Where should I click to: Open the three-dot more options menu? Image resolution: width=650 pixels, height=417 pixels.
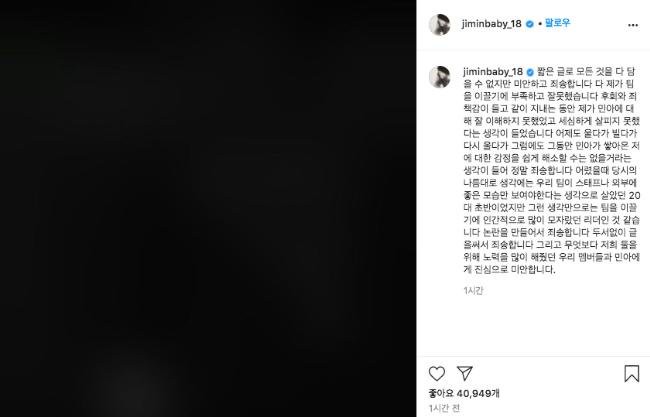coord(633,25)
